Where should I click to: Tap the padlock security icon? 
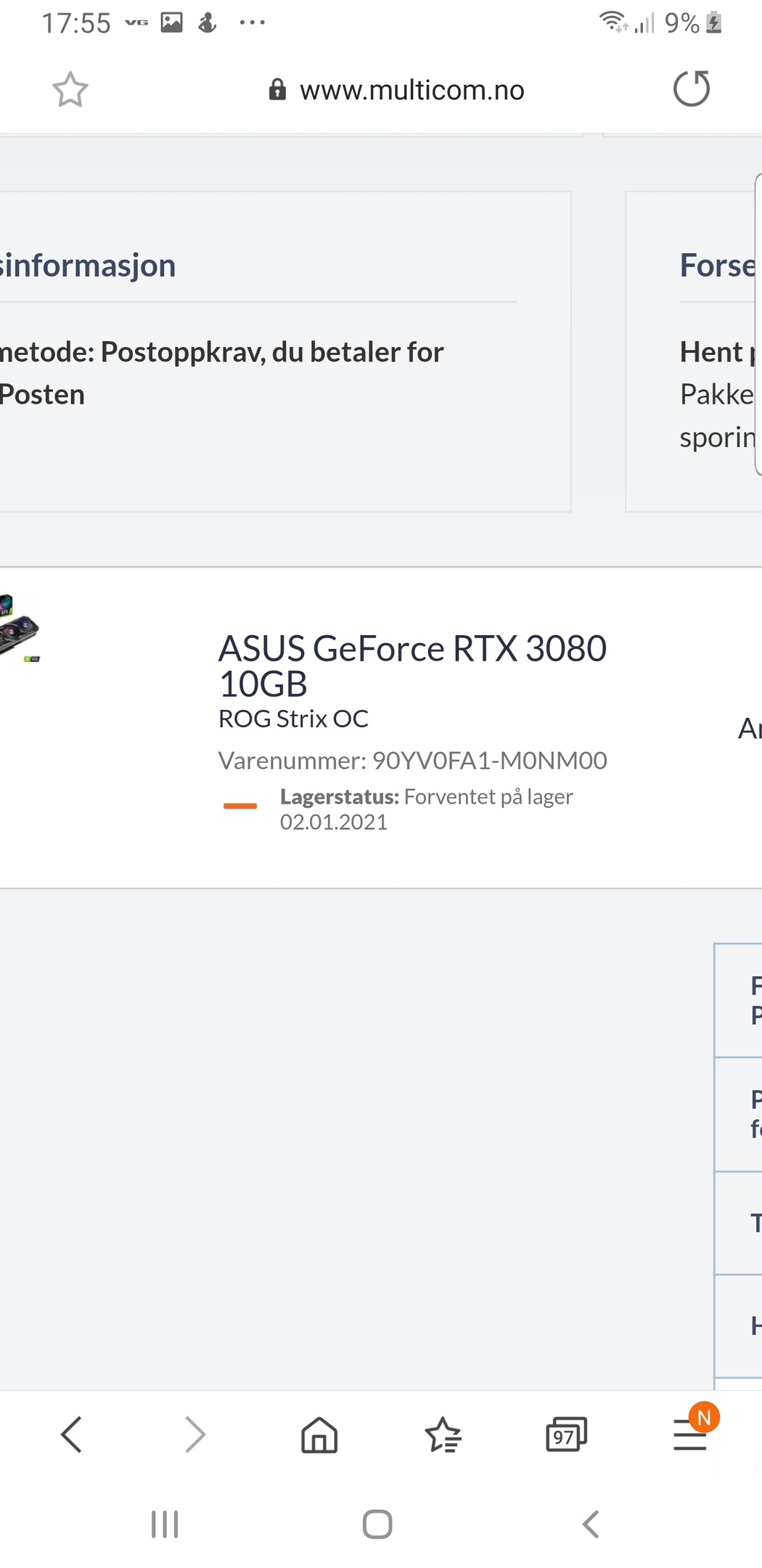277,89
